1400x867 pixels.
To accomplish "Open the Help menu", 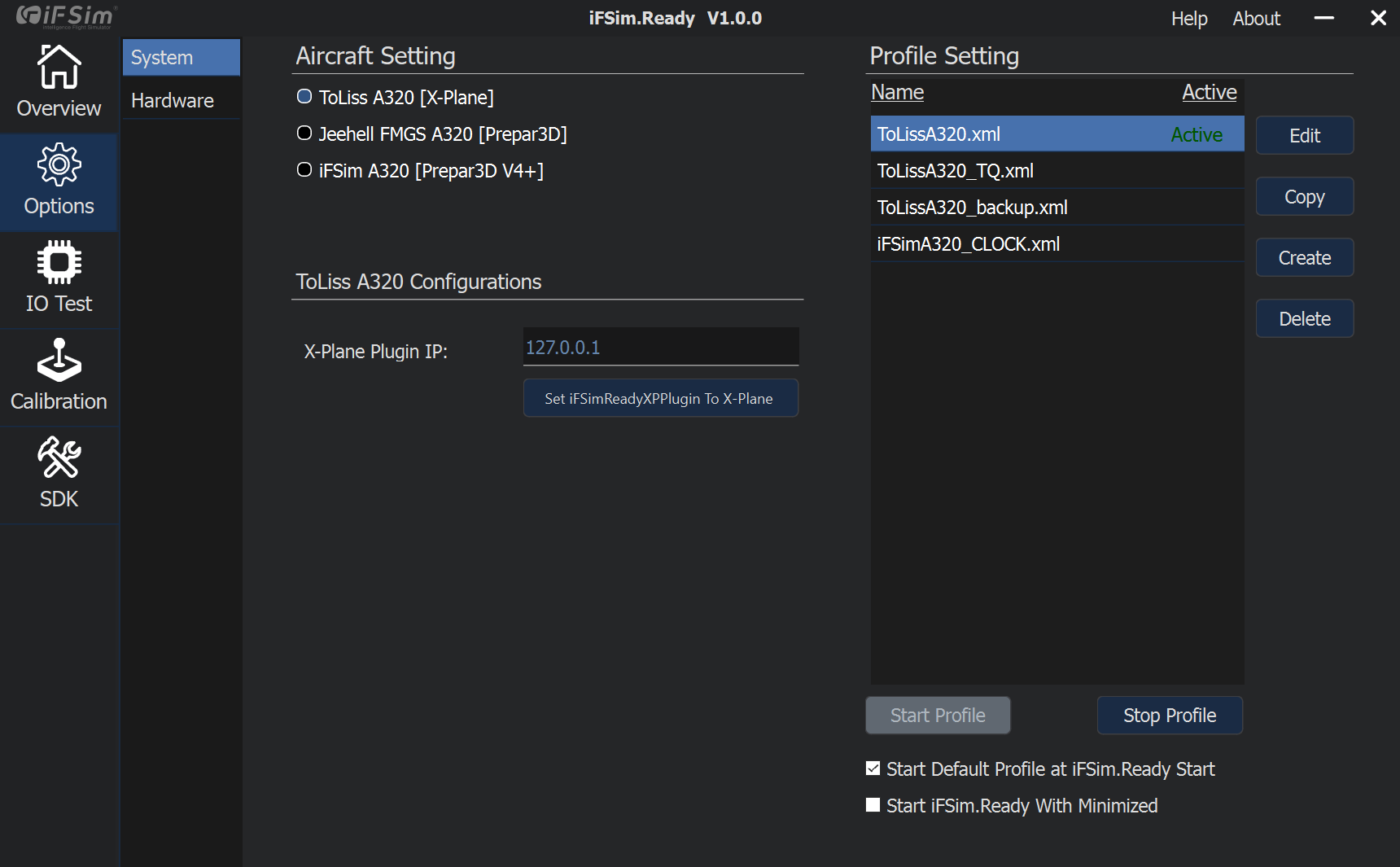I will (x=1188, y=18).
